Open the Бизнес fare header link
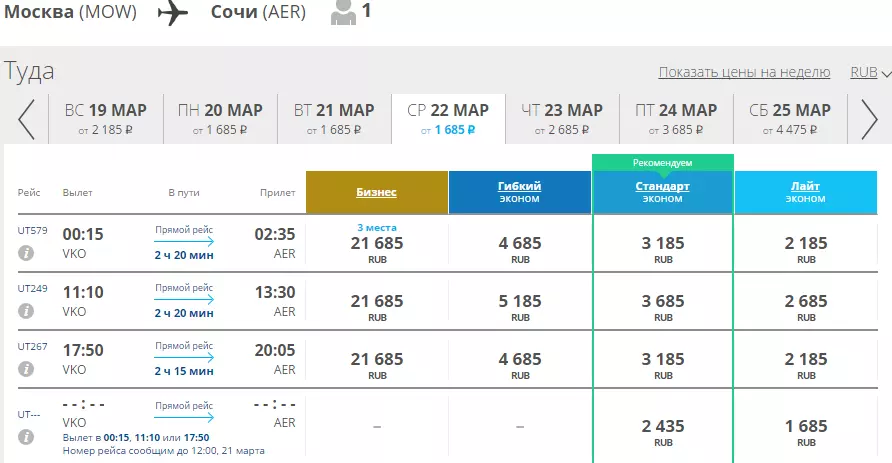Image resolution: width=892 pixels, height=463 pixels. 377,192
